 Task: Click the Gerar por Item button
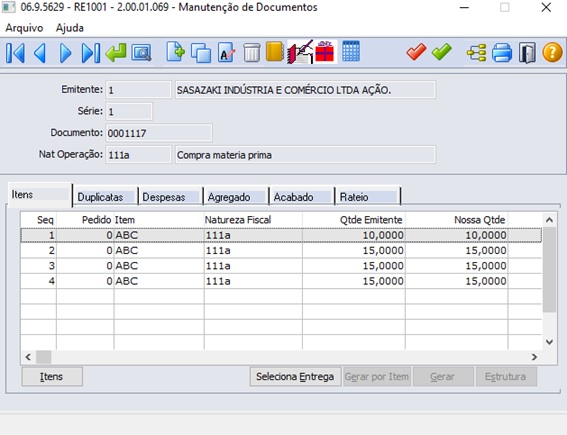click(377, 377)
